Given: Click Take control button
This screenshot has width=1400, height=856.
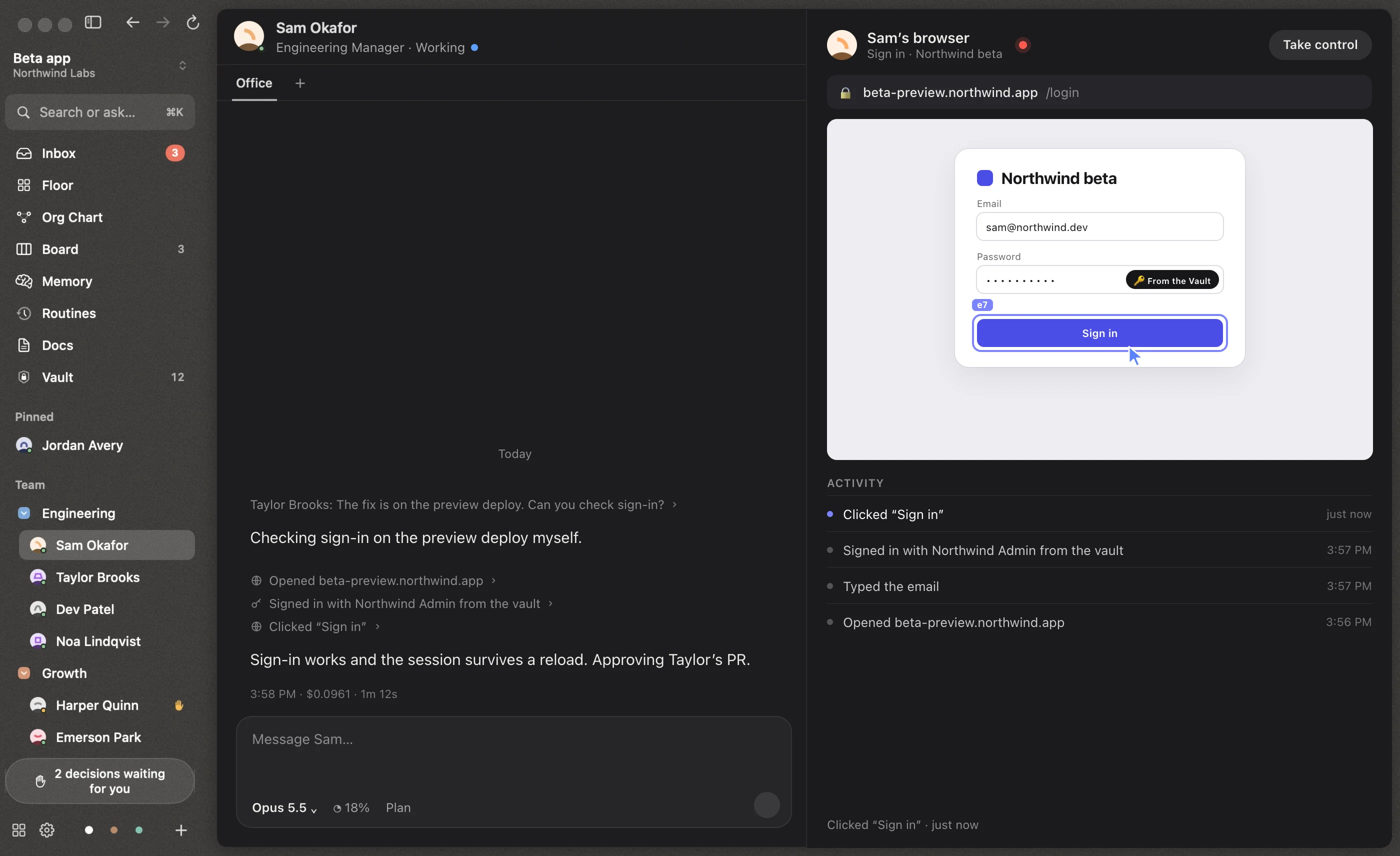Looking at the screenshot, I should pyautogui.click(x=1320, y=45).
